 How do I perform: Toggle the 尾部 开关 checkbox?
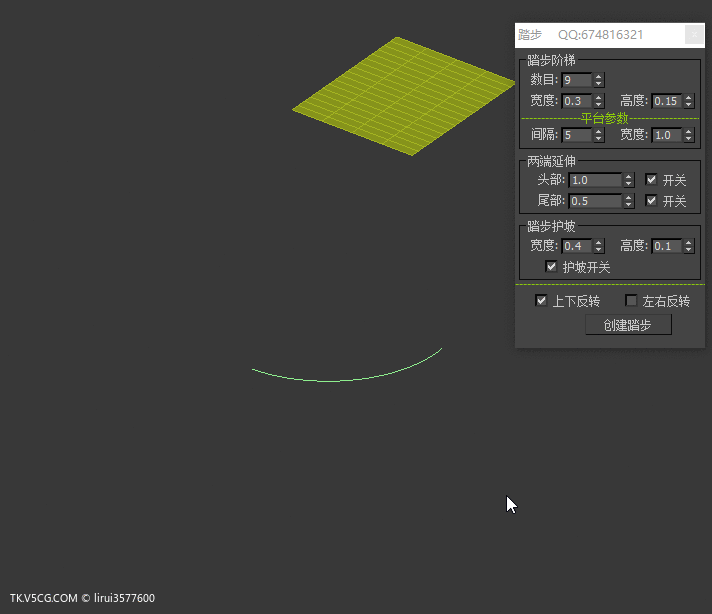[x=652, y=201]
